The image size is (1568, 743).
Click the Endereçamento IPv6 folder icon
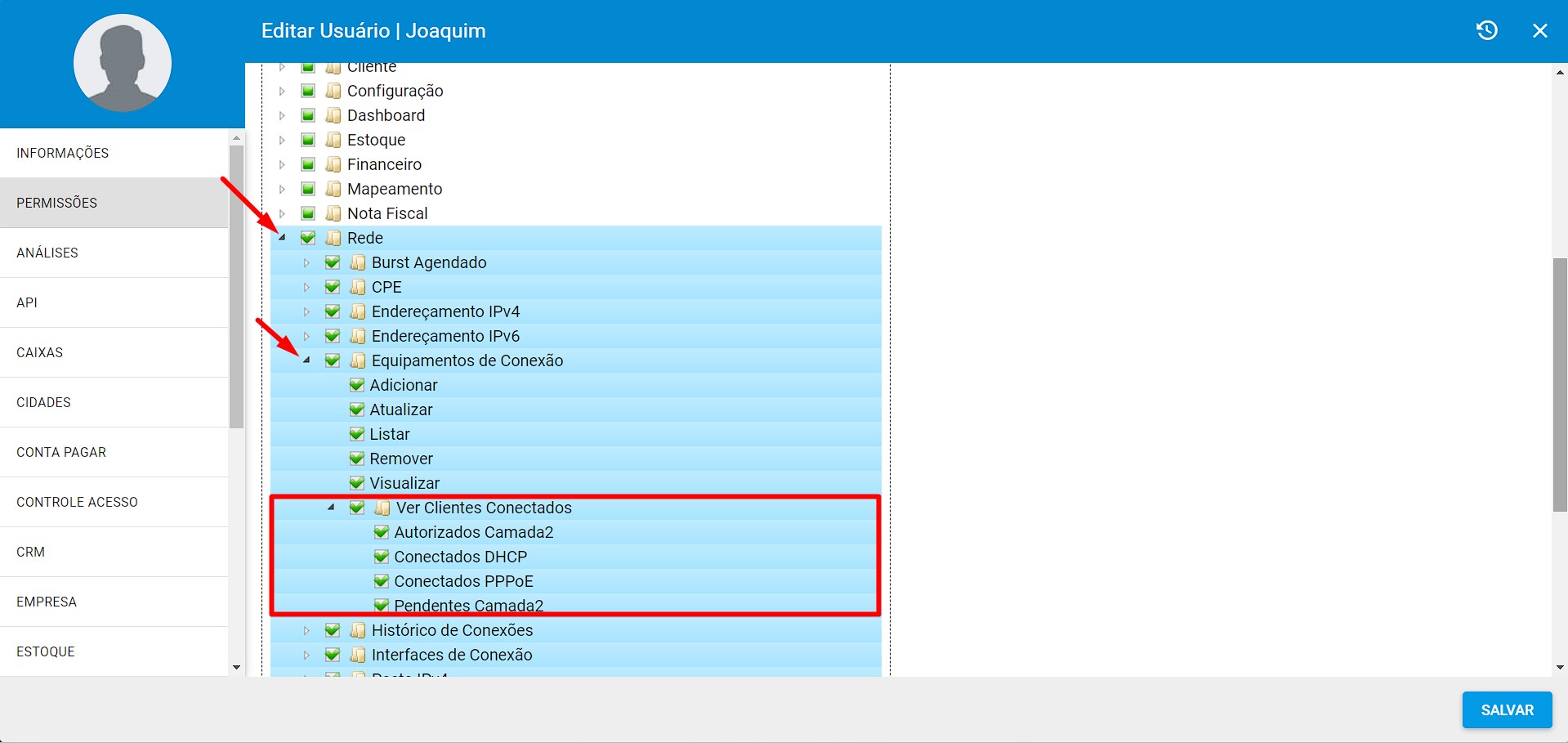(x=358, y=336)
